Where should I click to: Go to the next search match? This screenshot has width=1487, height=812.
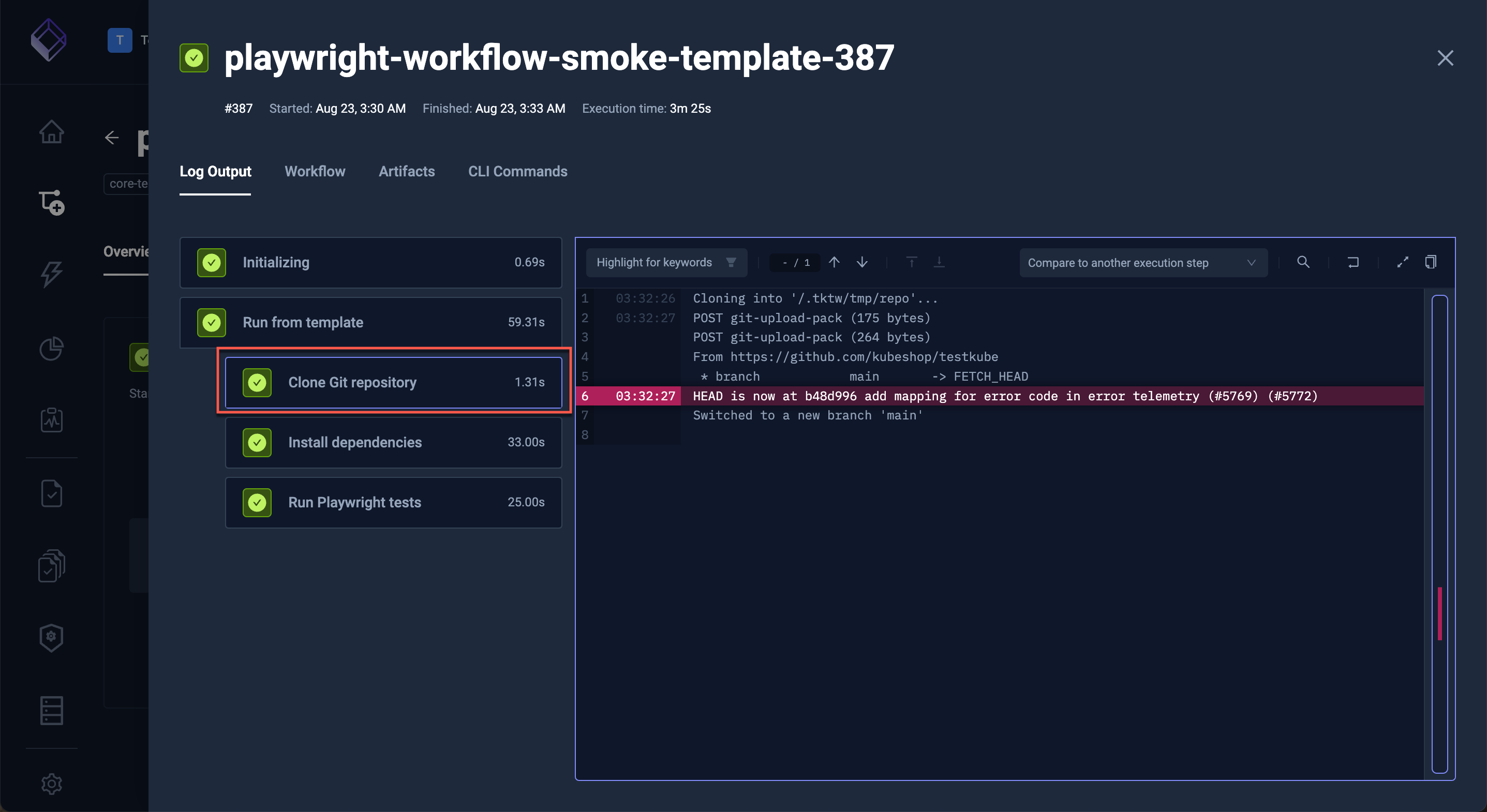pyautogui.click(x=862, y=262)
